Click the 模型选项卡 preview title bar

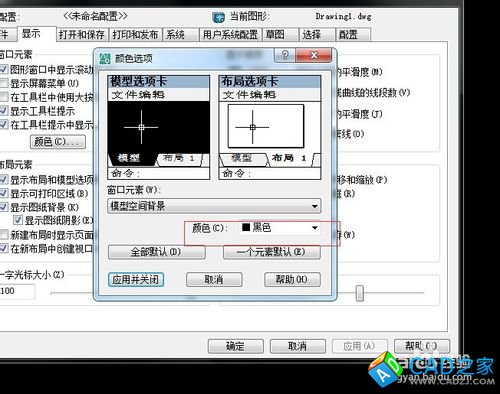159,81
